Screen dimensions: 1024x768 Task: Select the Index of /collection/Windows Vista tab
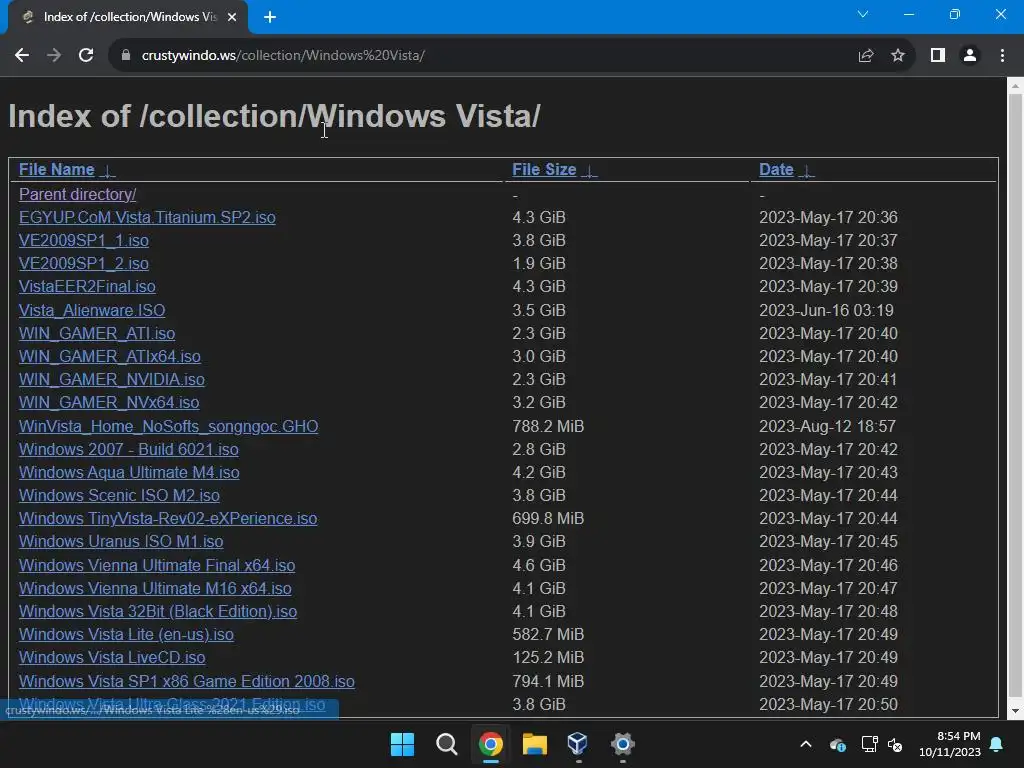128,17
